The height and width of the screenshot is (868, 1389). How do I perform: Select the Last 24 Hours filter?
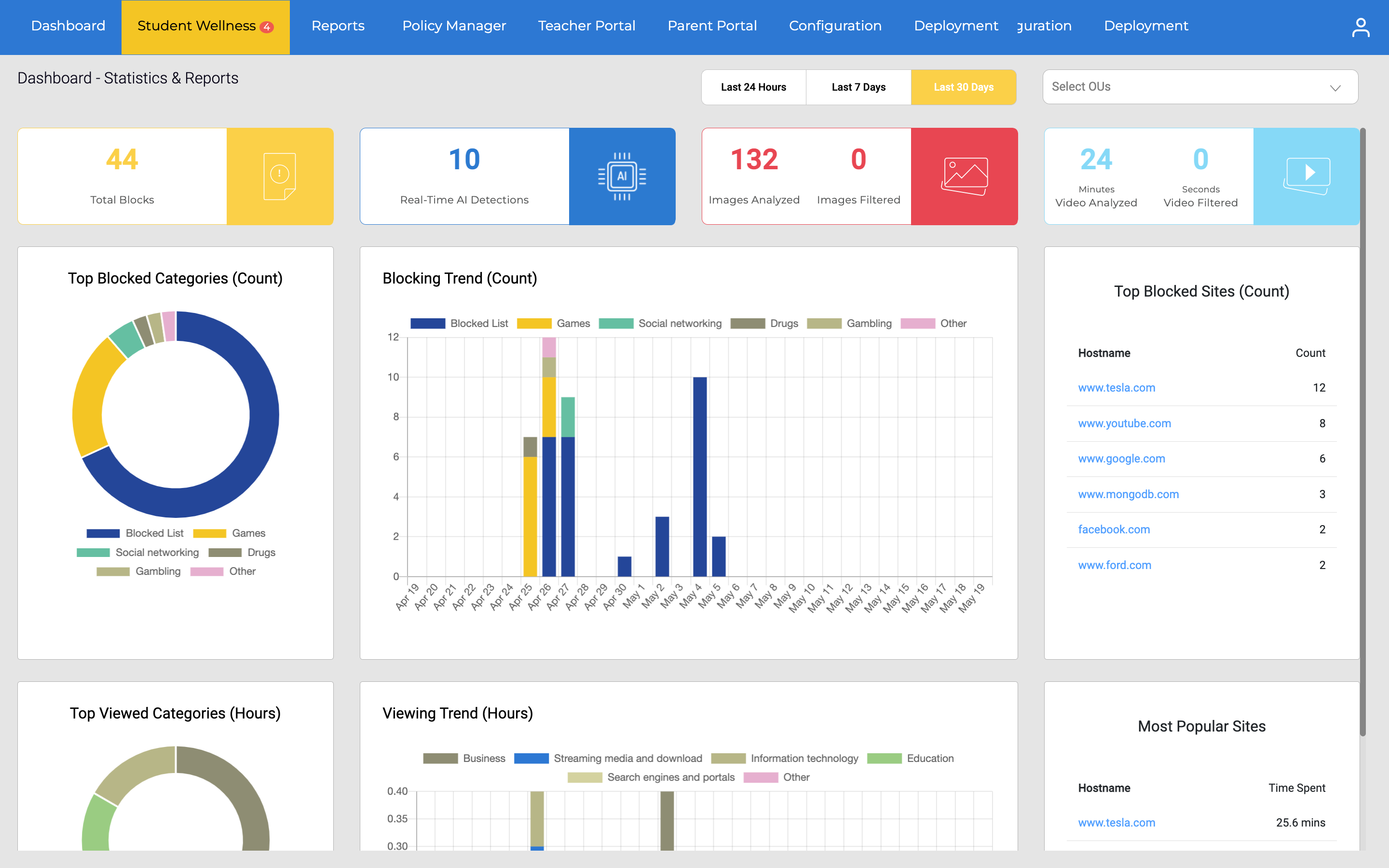click(x=753, y=87)
